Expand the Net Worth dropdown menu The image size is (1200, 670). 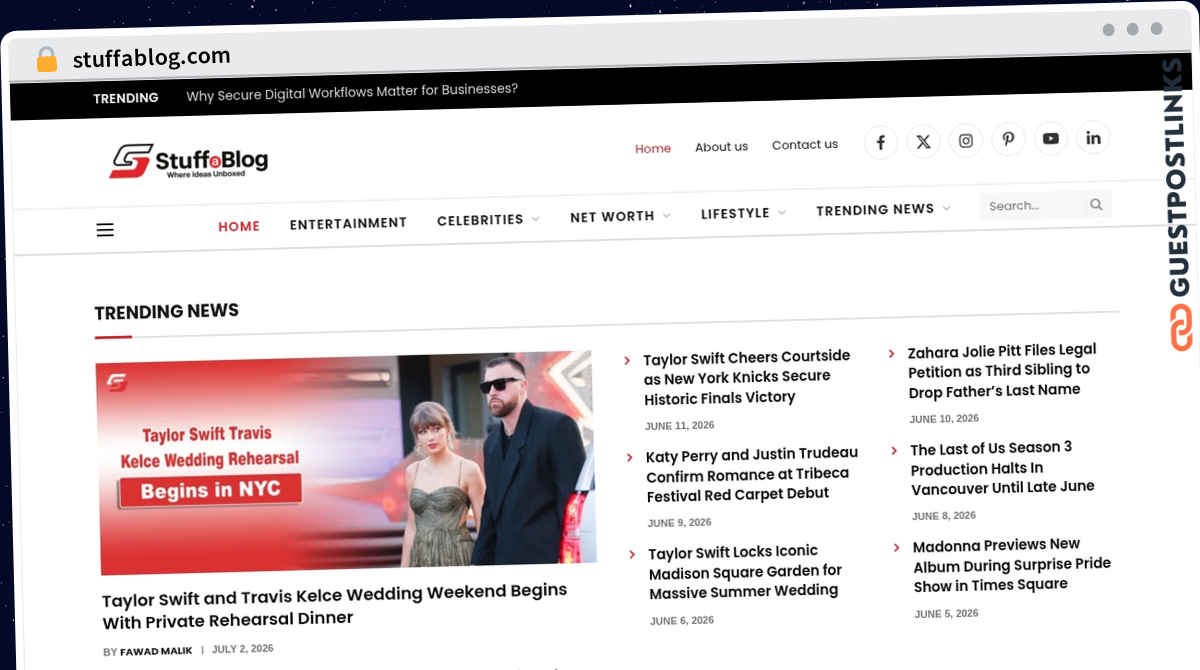pyautogui.click(x=620, y=216)
